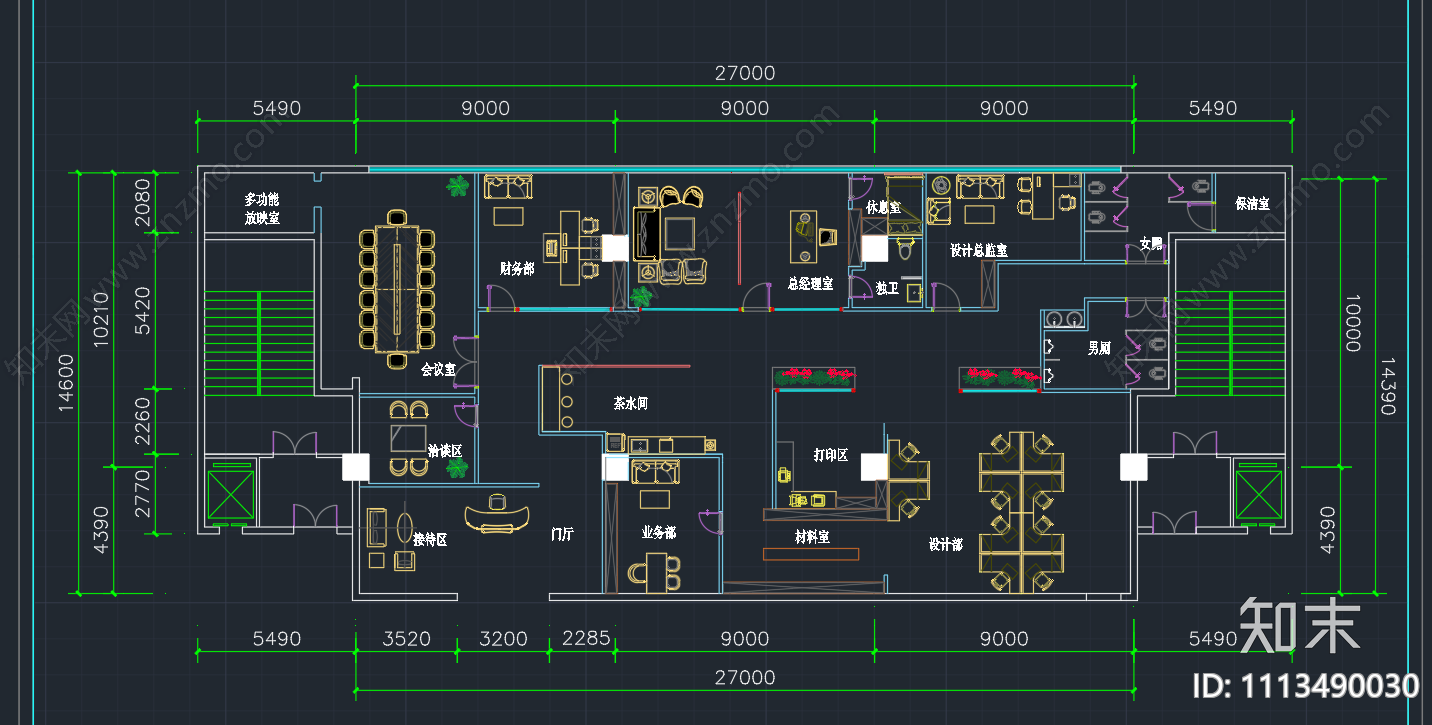Select the 茶水间 label
The image size is (1432, 725).
pyautogui.click(x=631, y=403)
